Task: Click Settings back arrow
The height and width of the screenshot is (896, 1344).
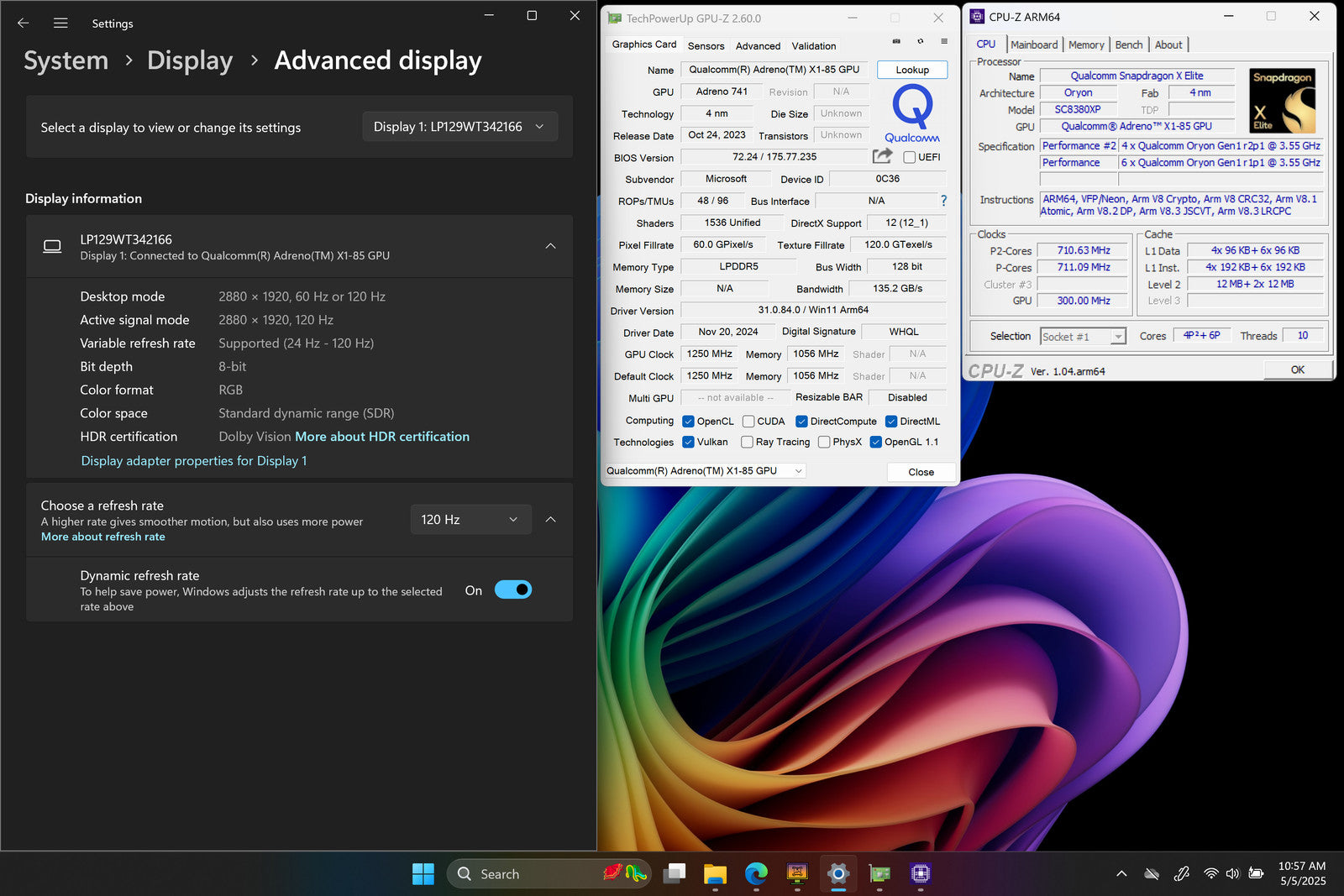Action: [x=23, y=24]
